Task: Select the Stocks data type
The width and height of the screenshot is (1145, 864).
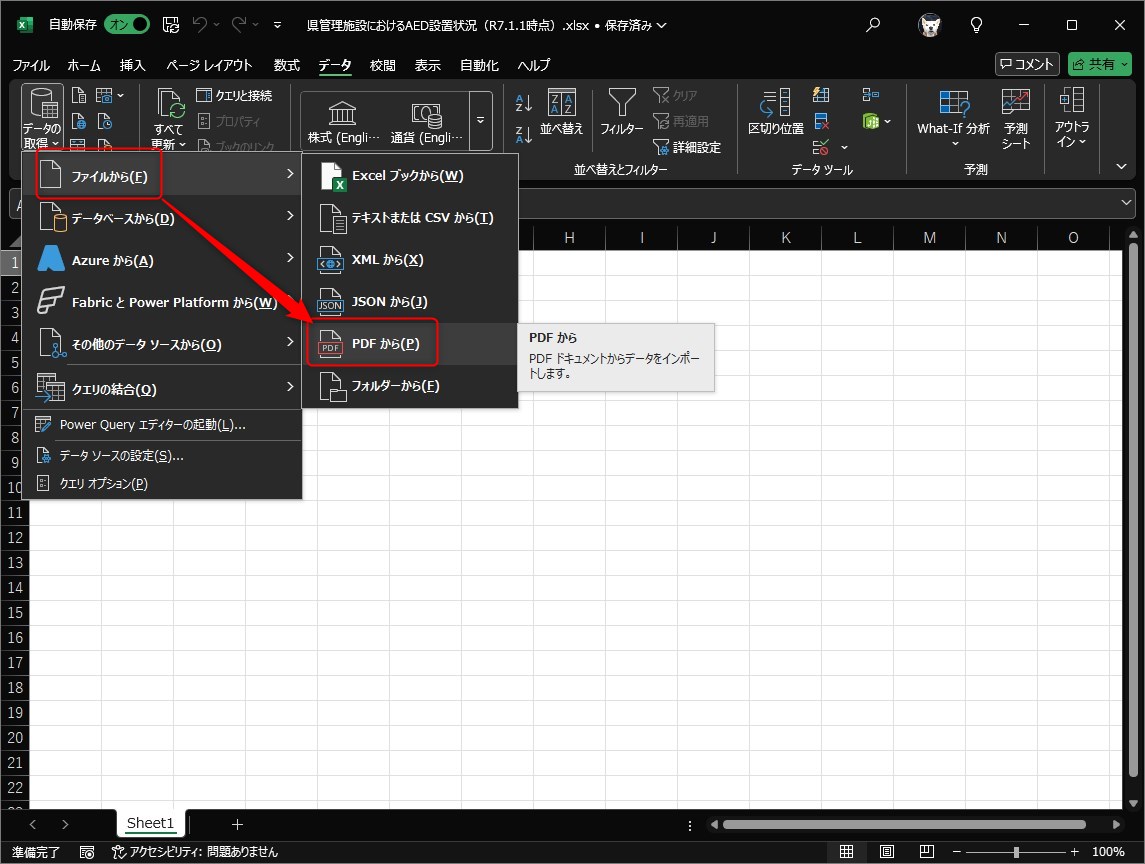Action: pyautogui.click(x=343, y=122)
